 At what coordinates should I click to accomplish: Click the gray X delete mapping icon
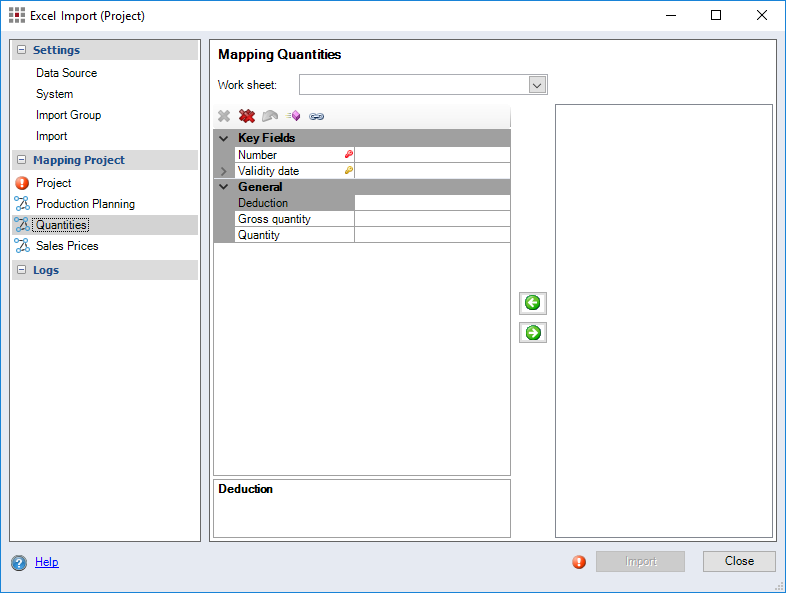tap(224, 116)
